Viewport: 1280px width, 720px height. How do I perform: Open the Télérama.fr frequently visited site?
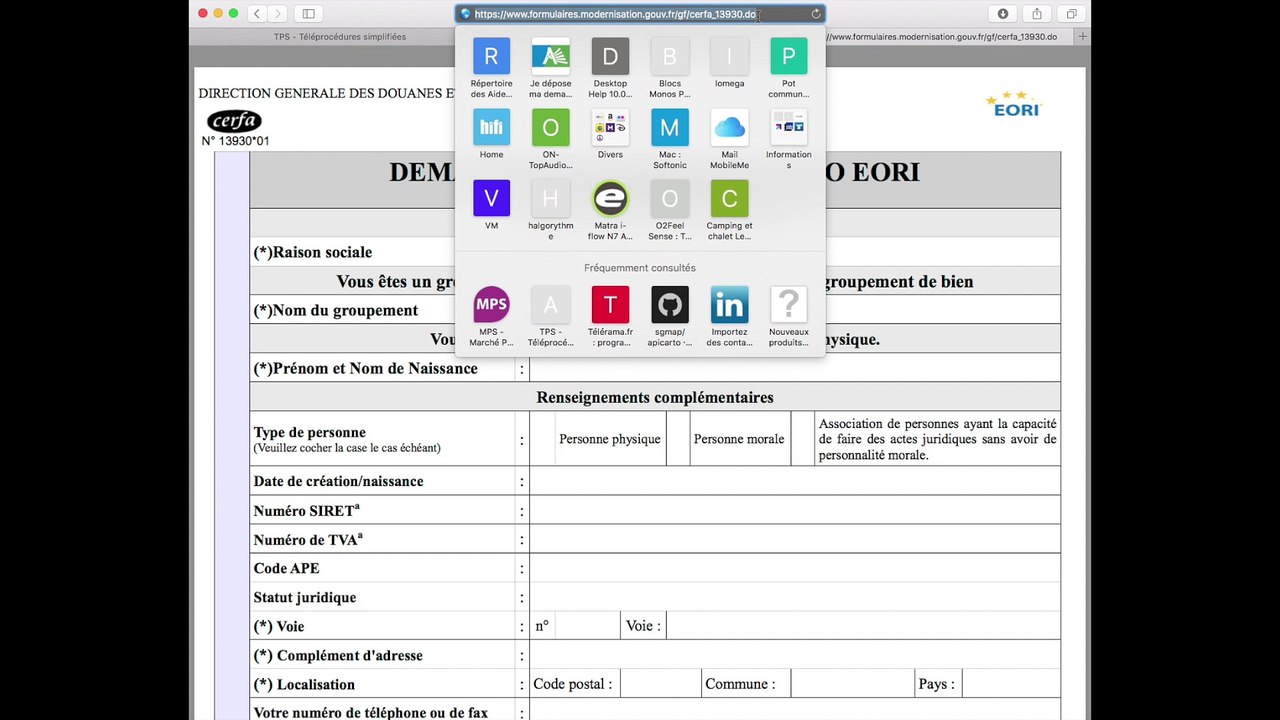tap(610, 316)
